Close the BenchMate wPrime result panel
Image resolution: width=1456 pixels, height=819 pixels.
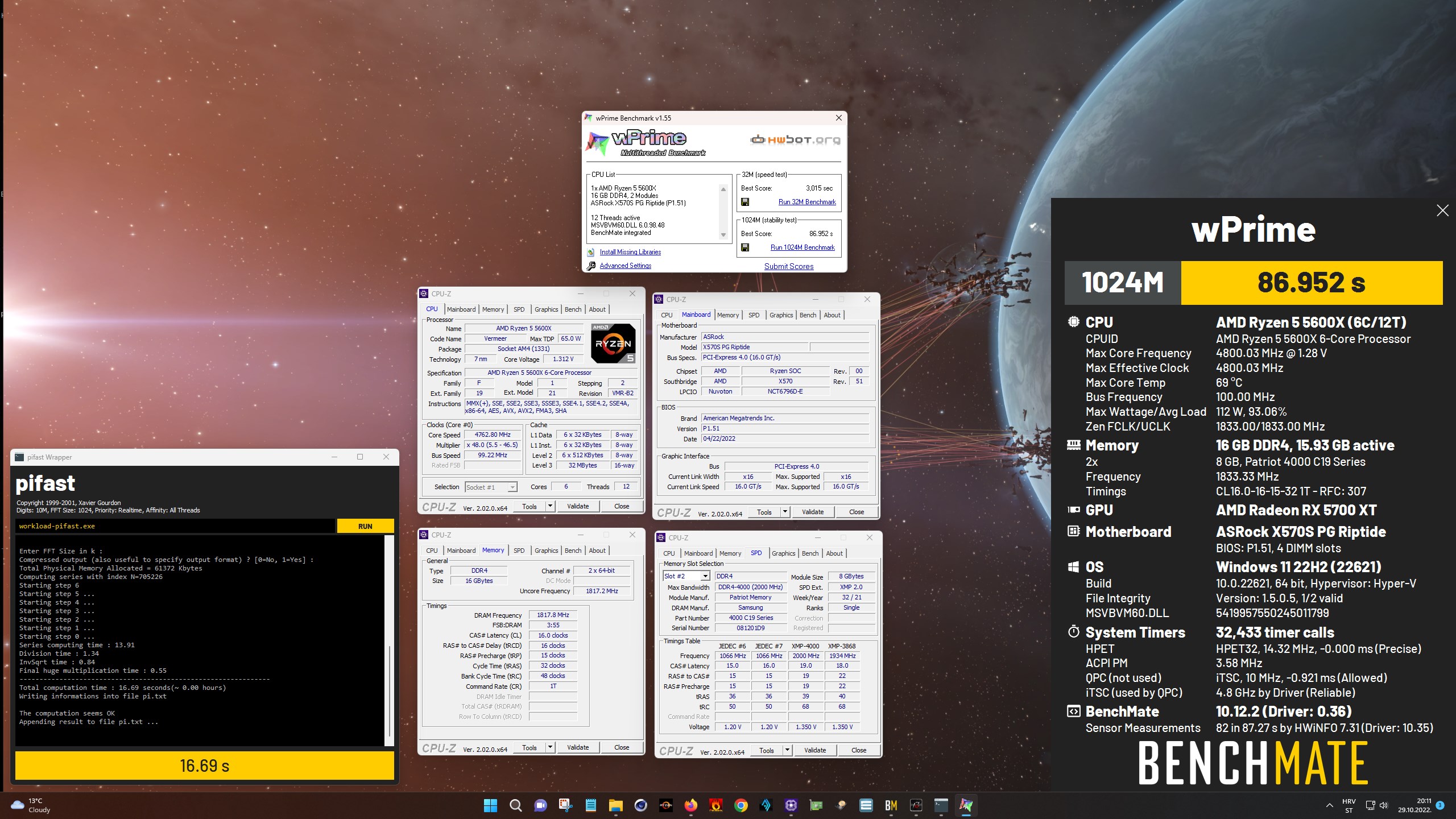[x=1442, y=210]
